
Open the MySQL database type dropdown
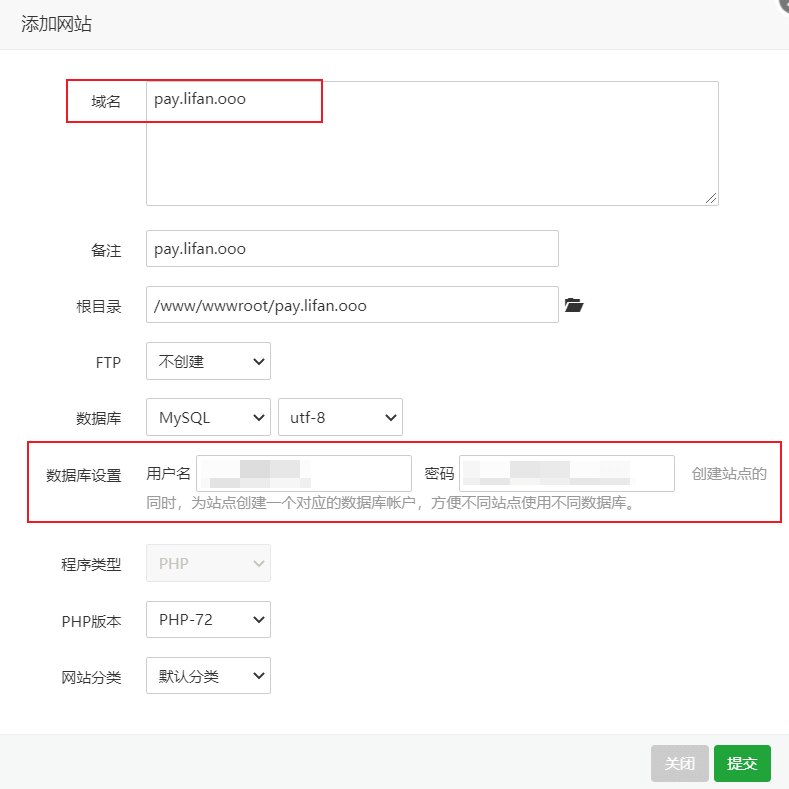pyautogui.click(x=208, y=418)
